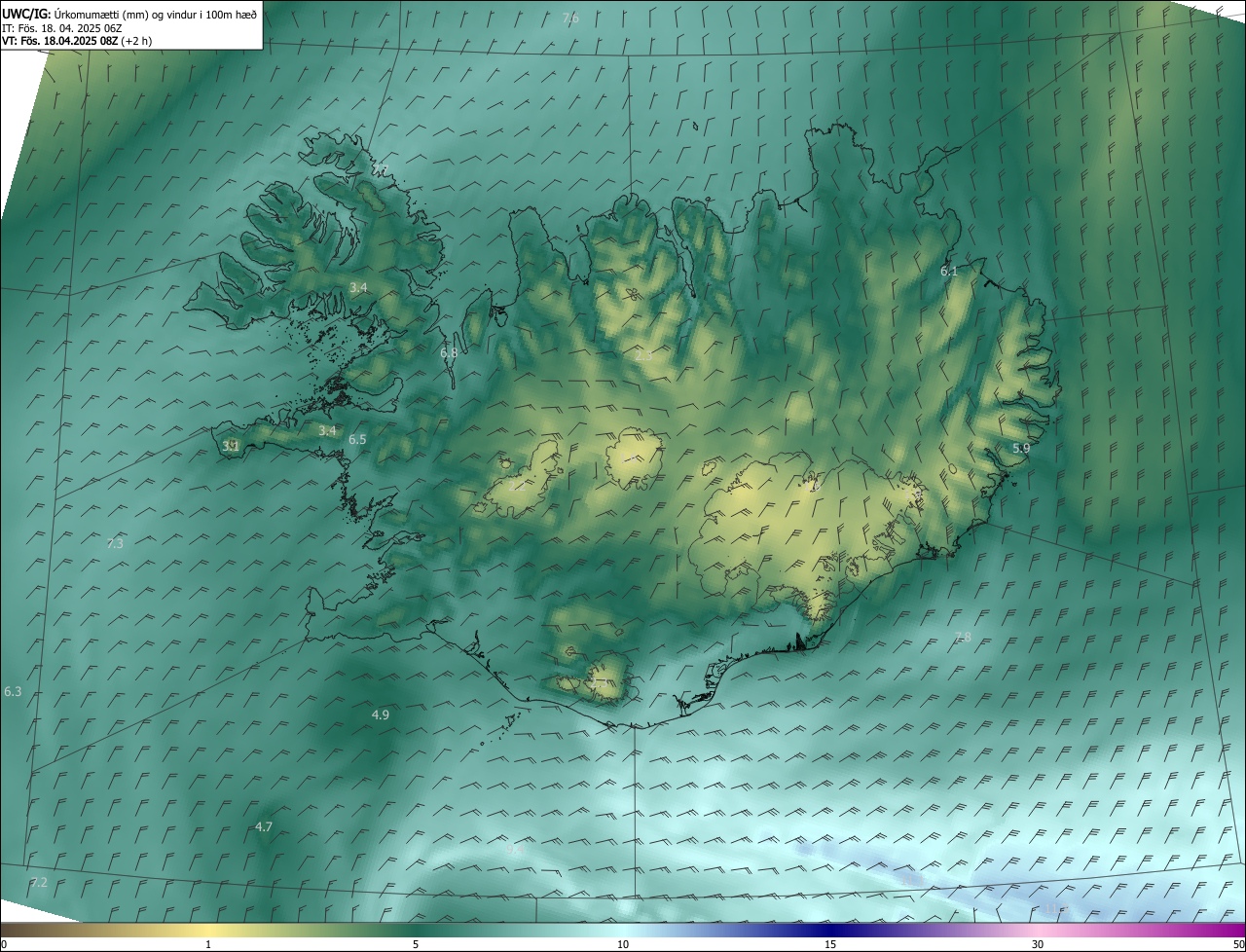Click the 5.9 value off the east coast

tap(1021, 448)
